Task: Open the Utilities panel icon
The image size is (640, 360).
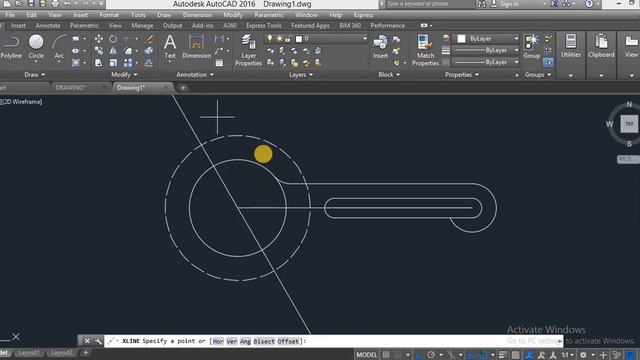Action: tap(571, 46)
